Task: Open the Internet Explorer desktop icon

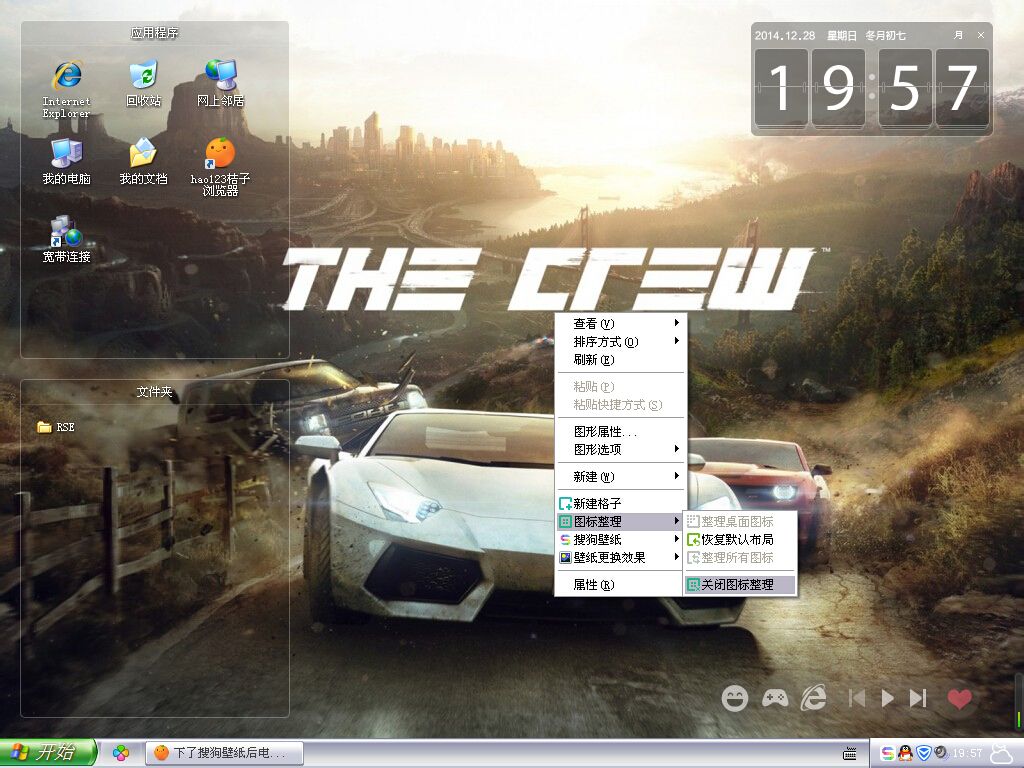Action: pos(67,89)
